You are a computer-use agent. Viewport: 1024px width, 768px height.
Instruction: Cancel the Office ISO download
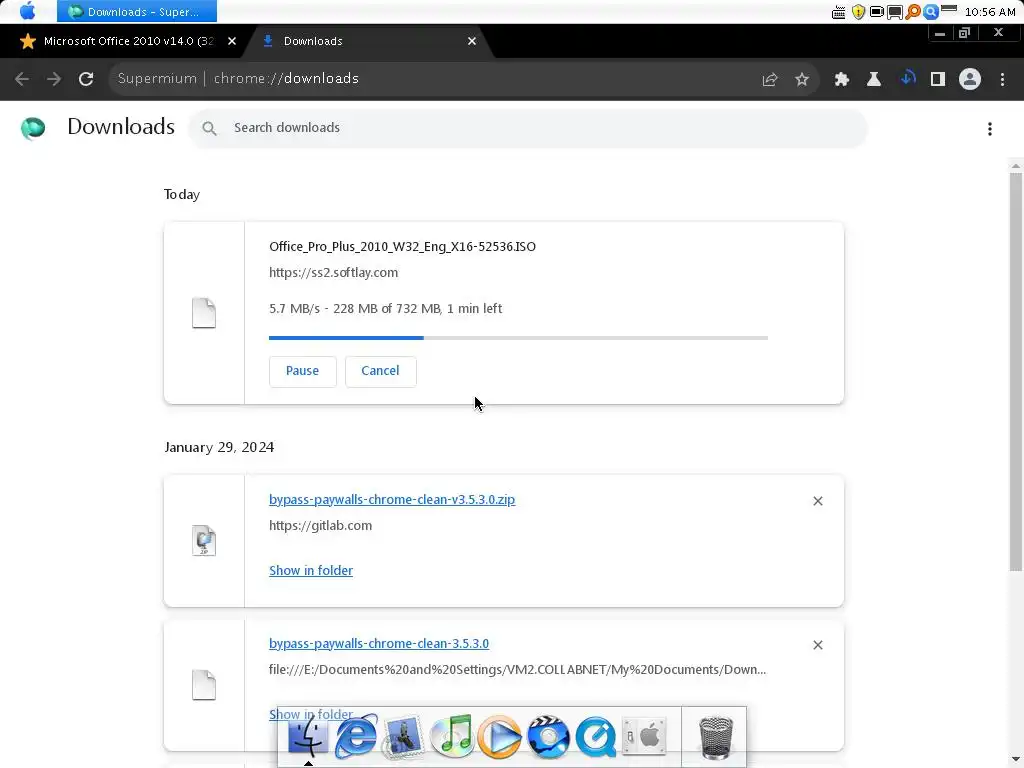(x=380, y=371)
